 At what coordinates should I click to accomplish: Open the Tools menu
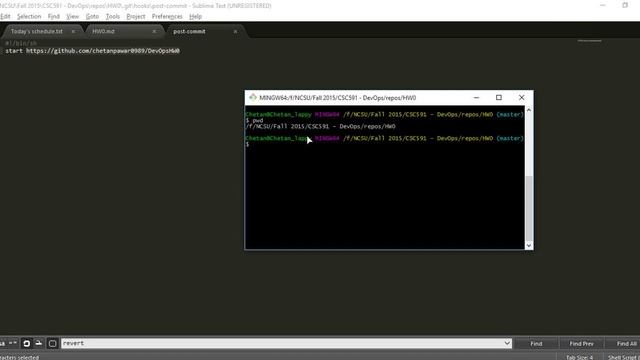point(113,16)
